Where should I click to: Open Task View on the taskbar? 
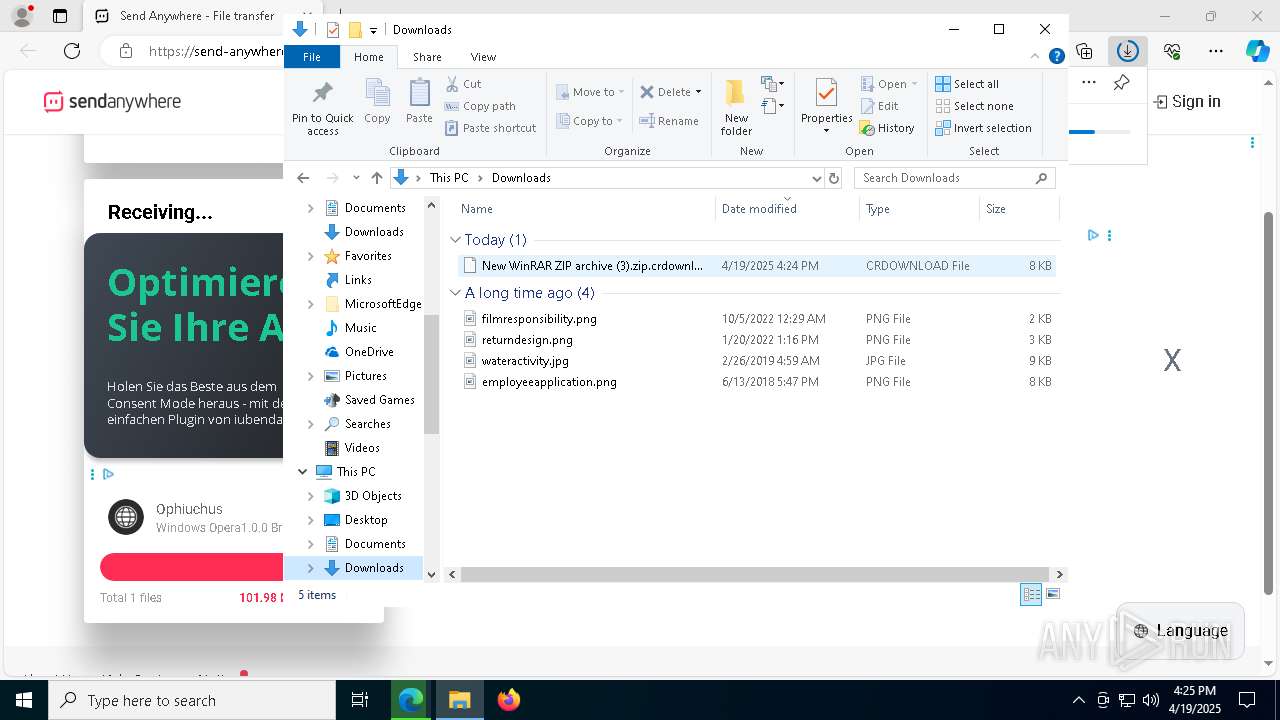coord(360,700)
